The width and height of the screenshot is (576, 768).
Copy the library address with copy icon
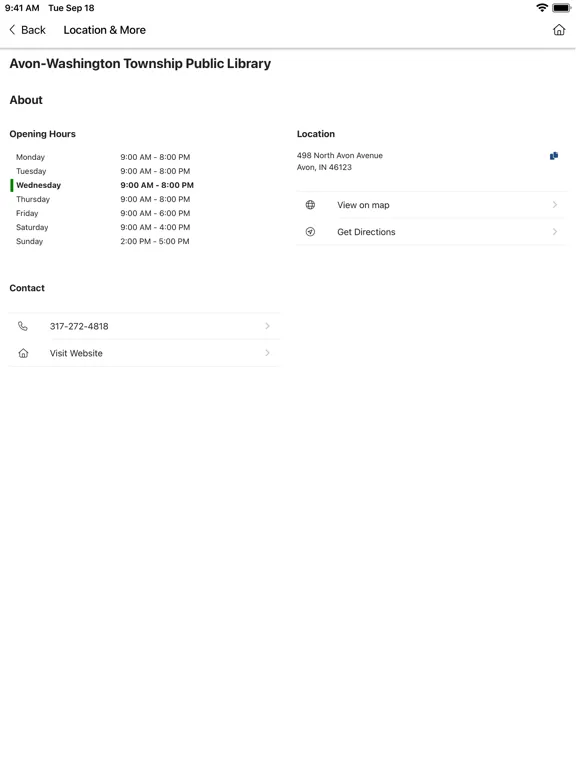point(554,156)
